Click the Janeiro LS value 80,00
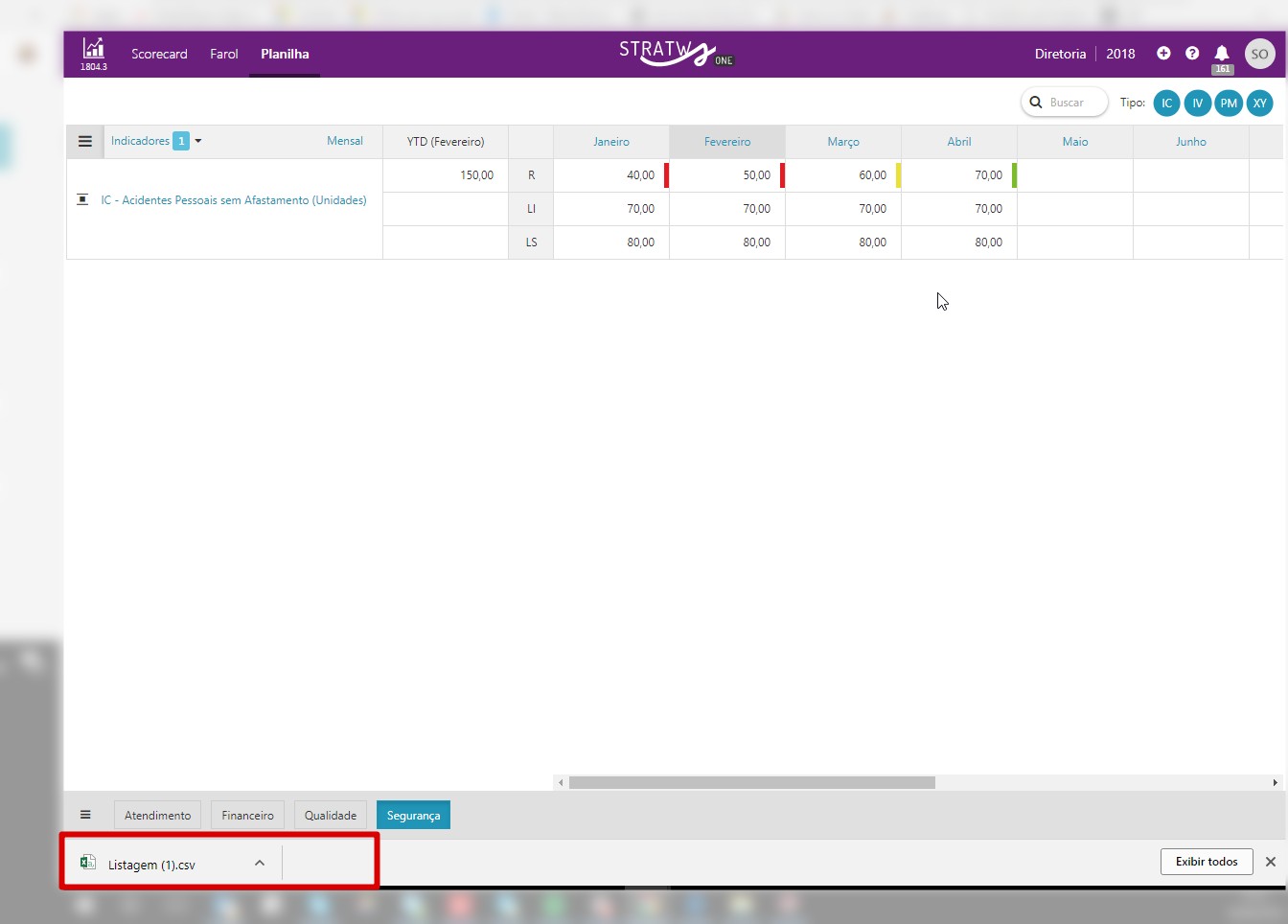Viewport: 1288px width, 924px height. point(640,243)
